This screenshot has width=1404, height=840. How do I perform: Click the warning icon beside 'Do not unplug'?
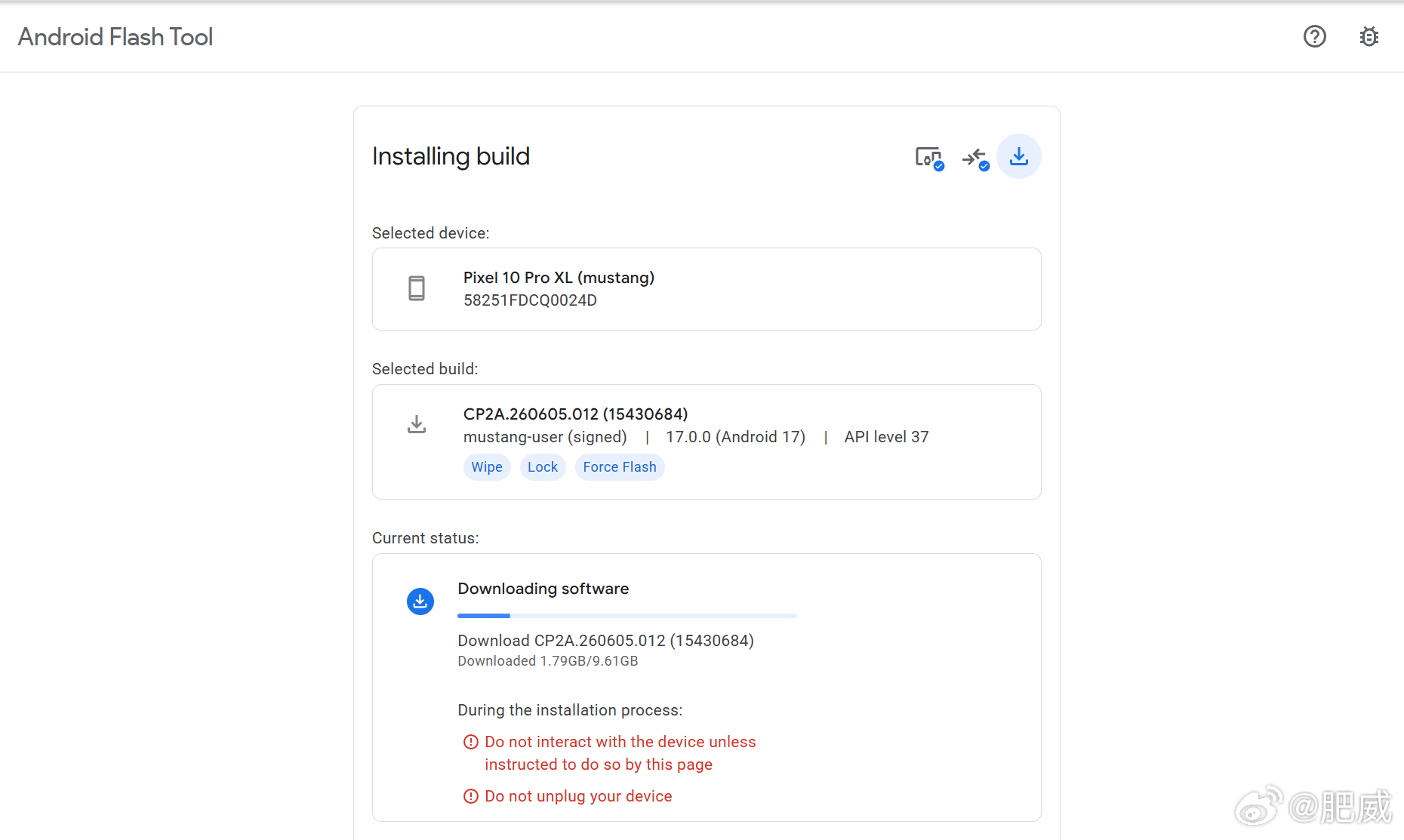tap(471, 796)
